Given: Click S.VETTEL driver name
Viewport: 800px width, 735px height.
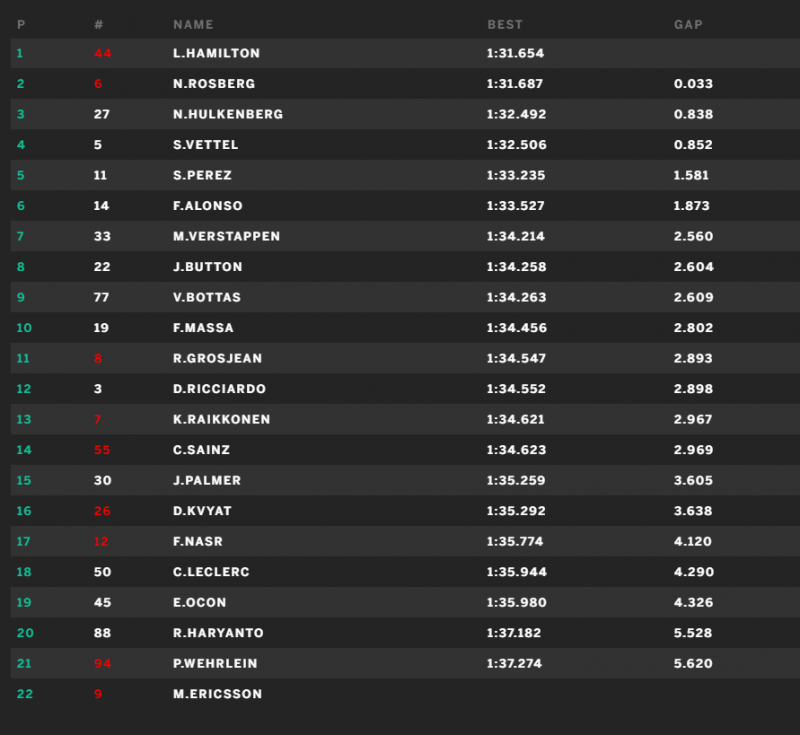Looking at the screenshot, I should click(x=205, y=145).
